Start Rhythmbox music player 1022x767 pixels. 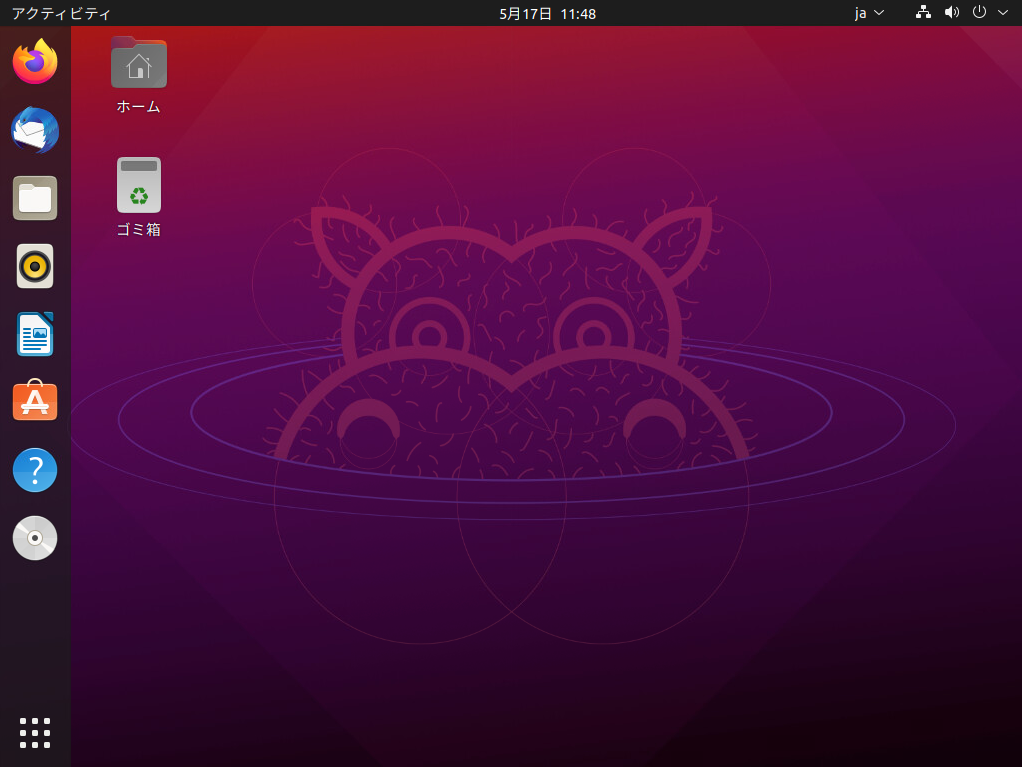pos(35,266)
